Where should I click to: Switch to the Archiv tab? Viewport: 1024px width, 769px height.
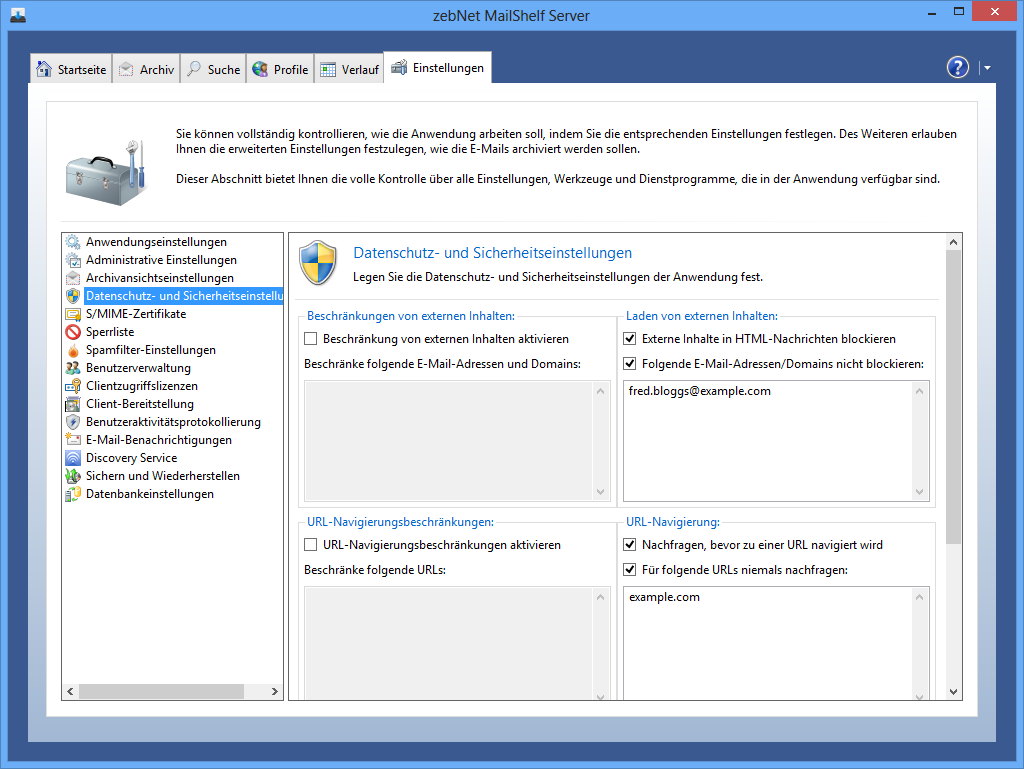[x=146, y=69]
